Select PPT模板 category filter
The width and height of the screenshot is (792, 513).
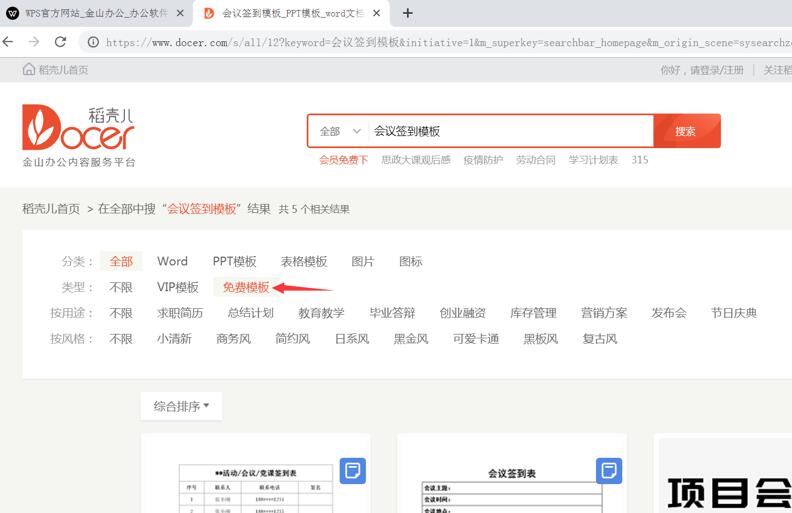tap(234, 262)
